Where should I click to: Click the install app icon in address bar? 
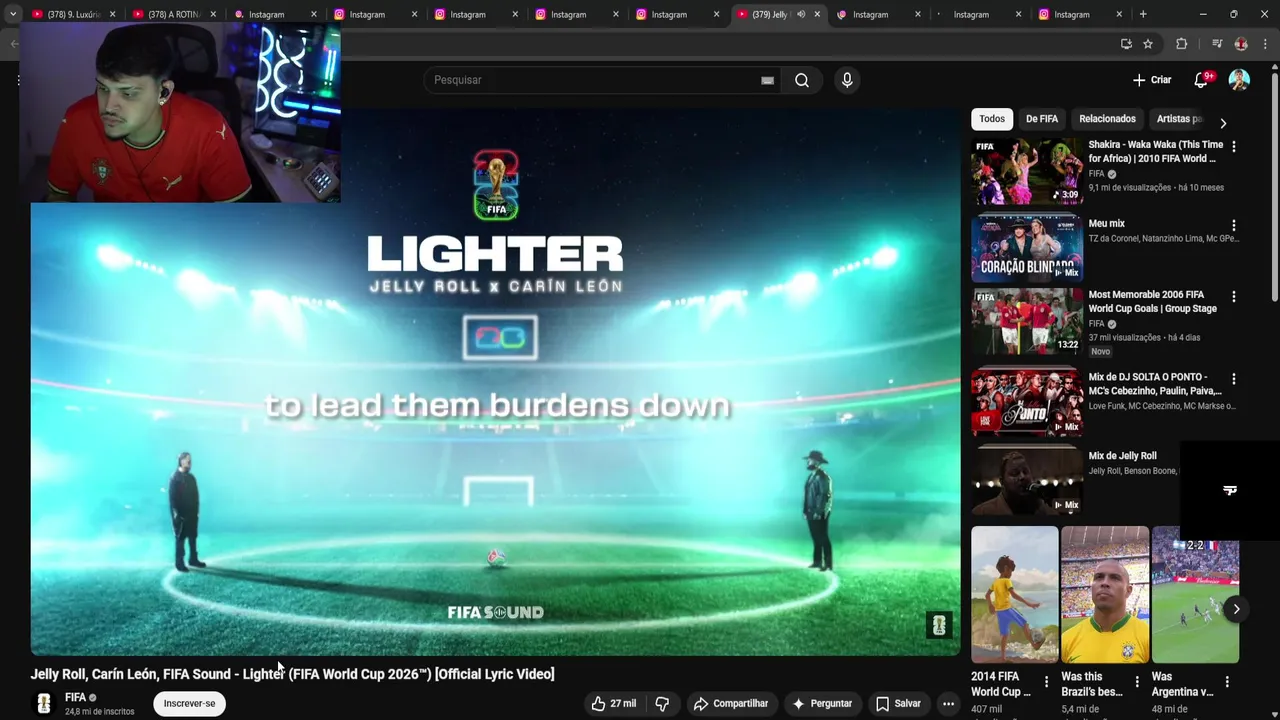1126,44
